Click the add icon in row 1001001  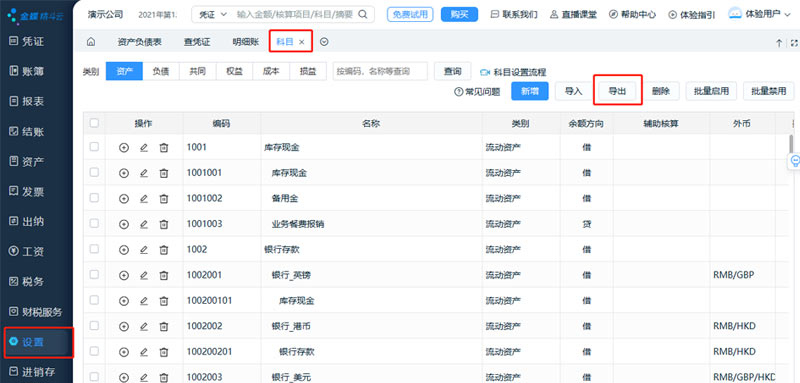coord(123,173)
